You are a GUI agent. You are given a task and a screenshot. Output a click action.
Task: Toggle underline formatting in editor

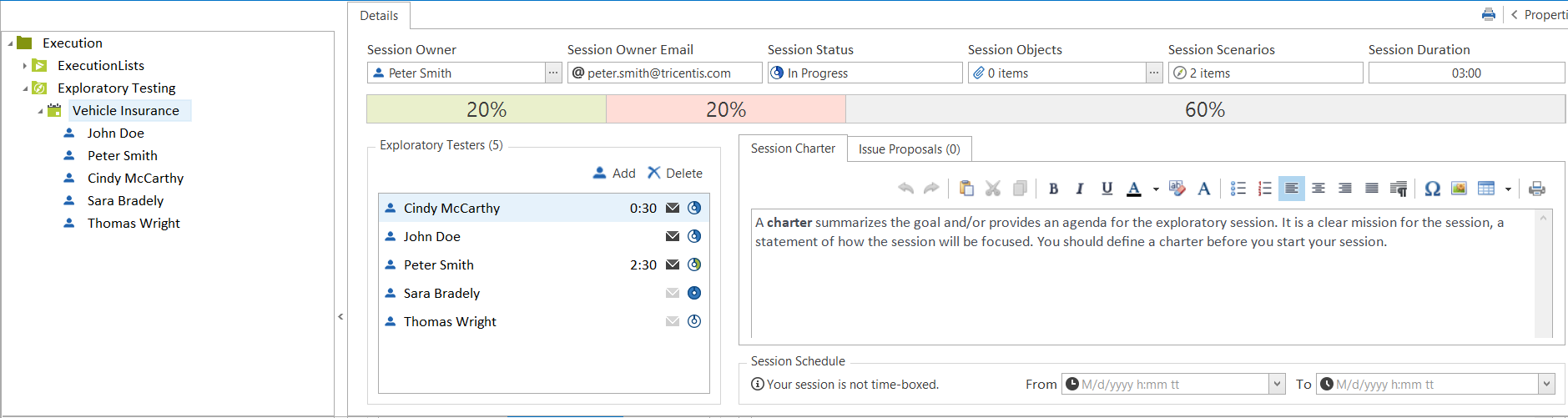coord(1107,189)
